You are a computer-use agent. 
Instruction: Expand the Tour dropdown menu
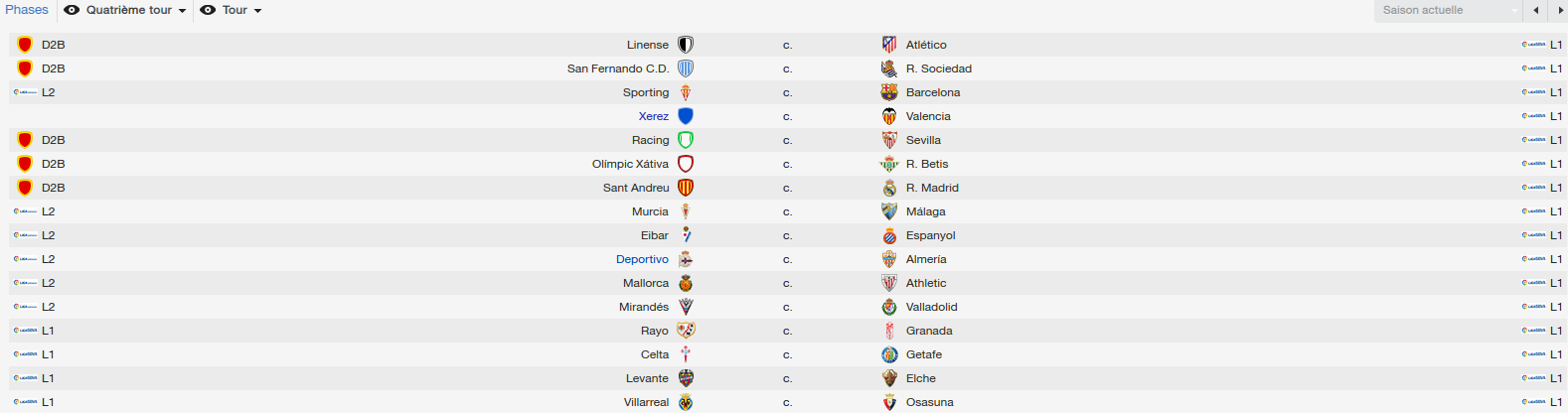242,10
